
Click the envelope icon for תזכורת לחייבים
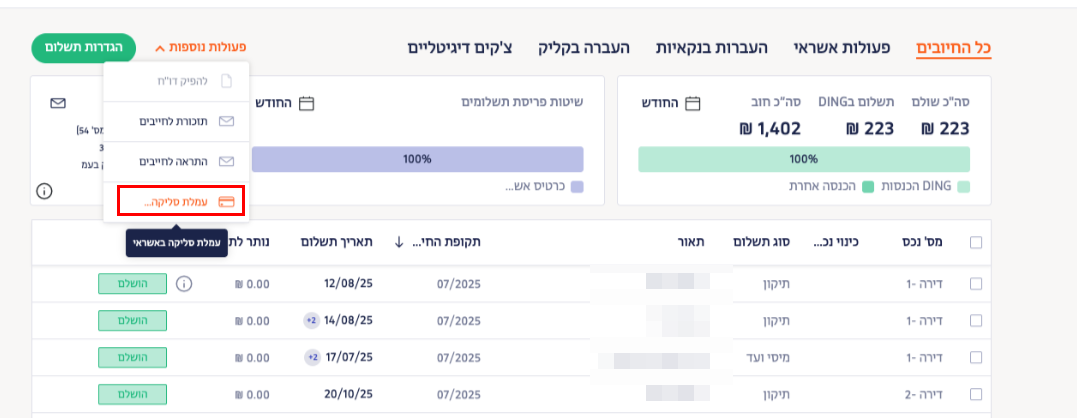tap(226, 121)
